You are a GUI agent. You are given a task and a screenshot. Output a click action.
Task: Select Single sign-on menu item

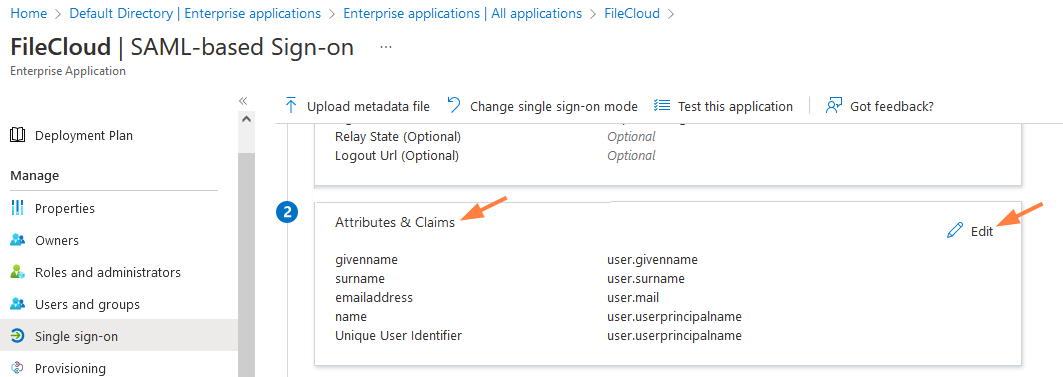pos(119,336)
